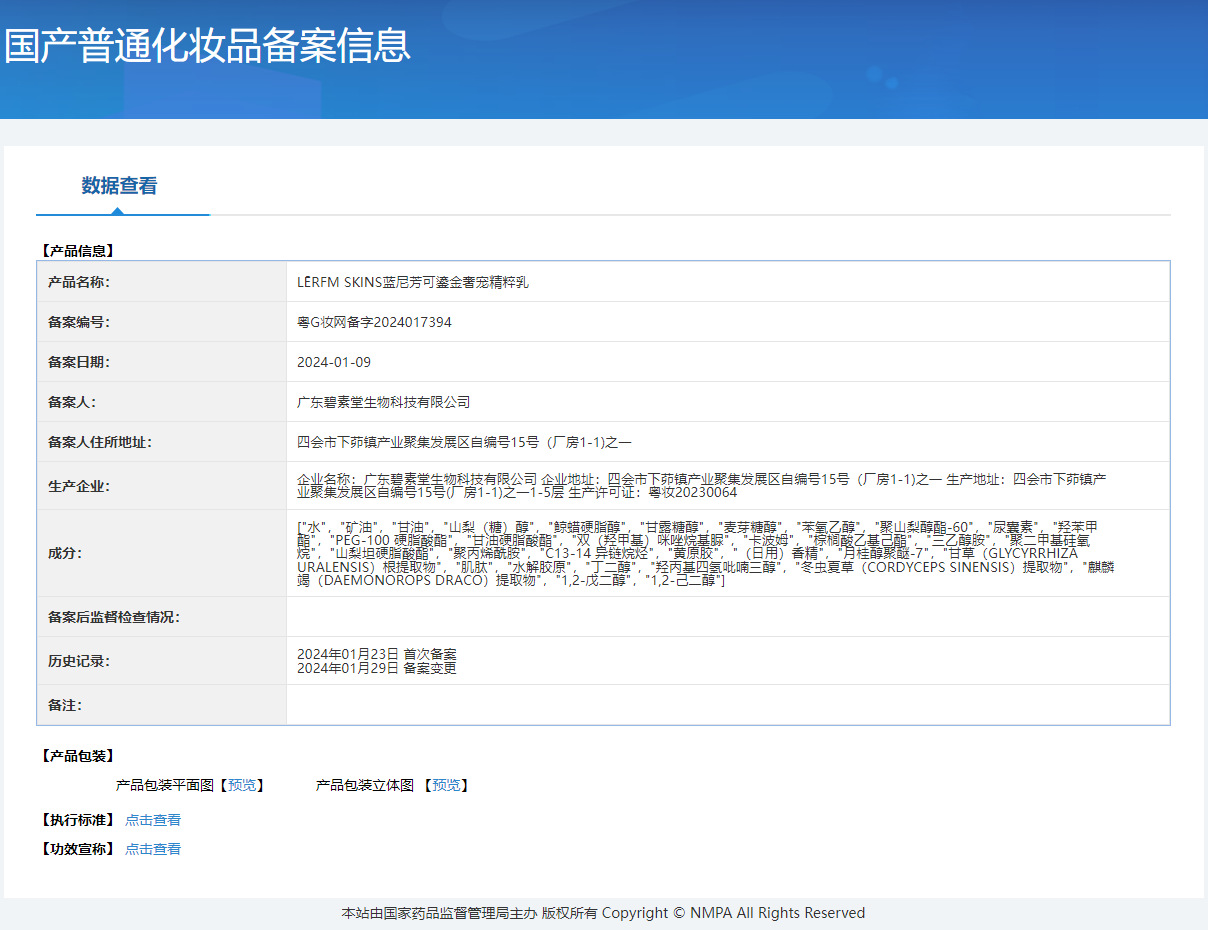Click the 2024年01月29日 备案变更 entry

click(377, 668)
